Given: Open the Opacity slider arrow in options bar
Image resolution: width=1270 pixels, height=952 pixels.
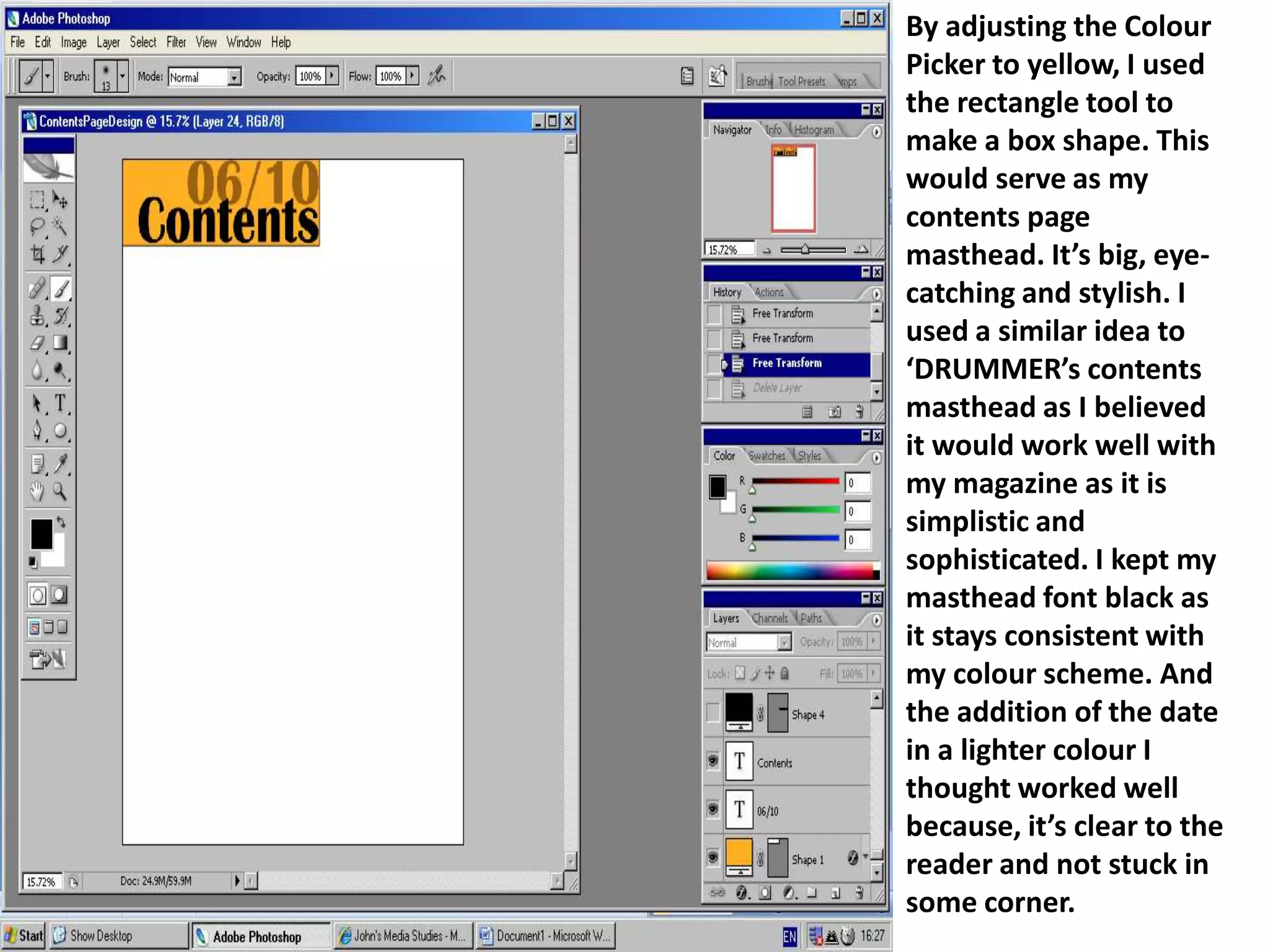Looking at the screenshot, I should point(332,76).
